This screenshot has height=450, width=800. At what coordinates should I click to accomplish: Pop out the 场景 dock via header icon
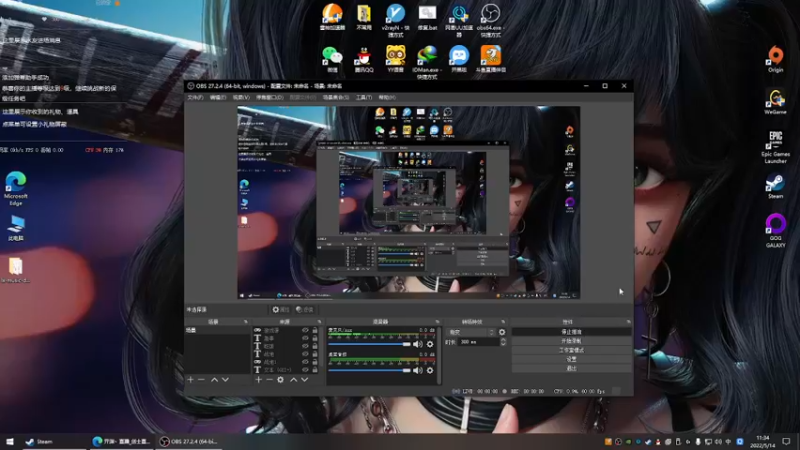(x=245, y=322)
